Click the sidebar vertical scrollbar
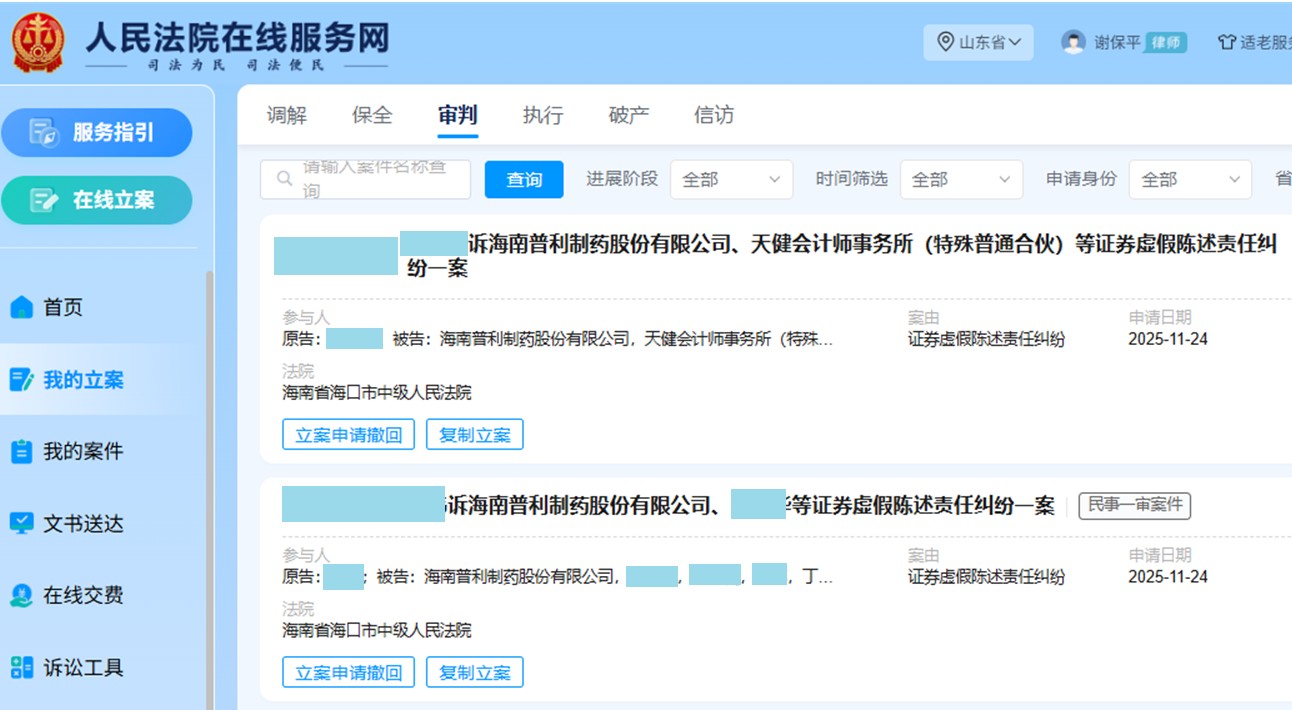The width and height of the screenshot is (1292, 710). [x=209, y=490]
